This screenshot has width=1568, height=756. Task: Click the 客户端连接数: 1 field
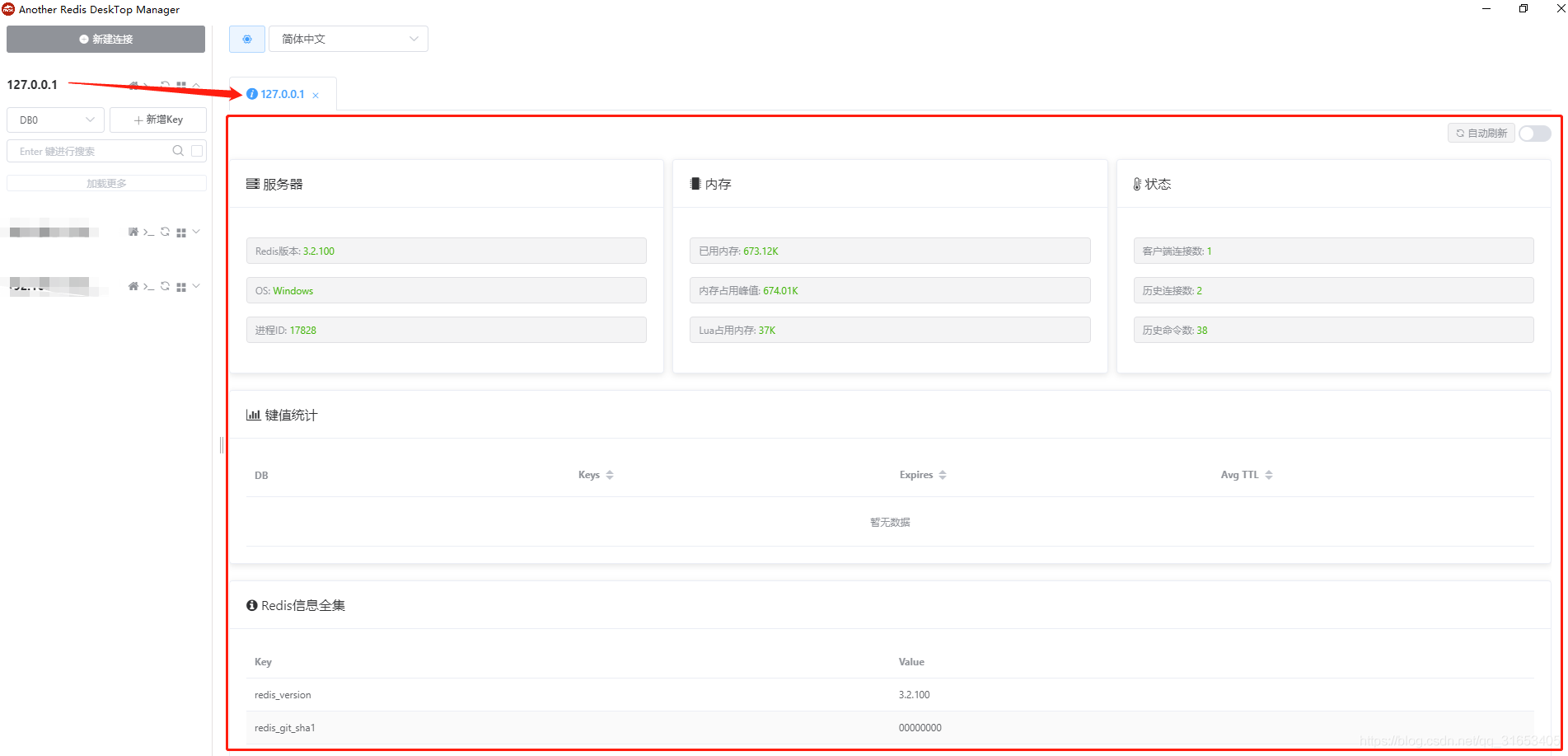click(1333, 251)
